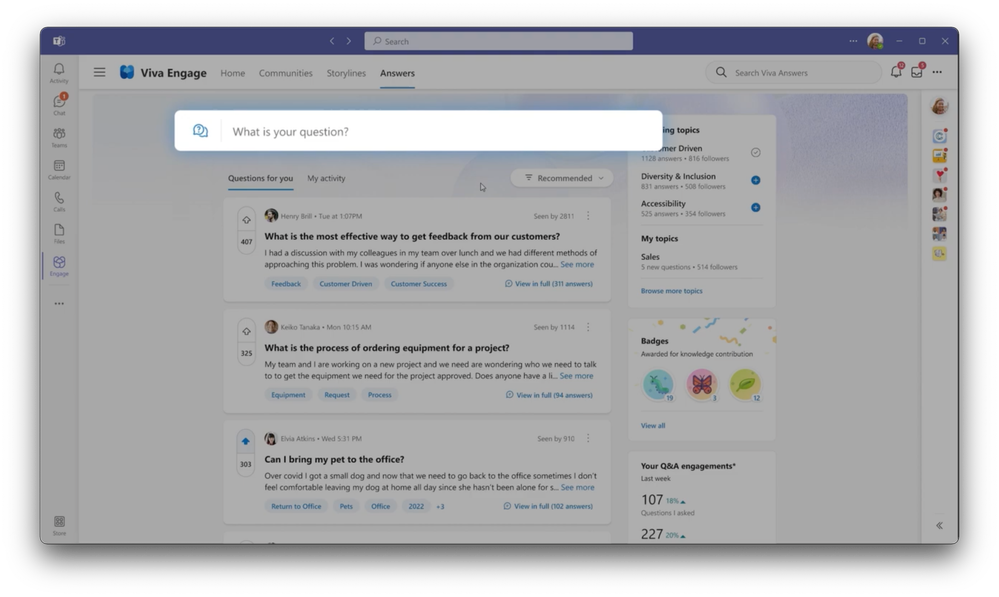999x597 pixels.
Task: Upvote the ordering equipment question
Action: (x=247, y=332)
